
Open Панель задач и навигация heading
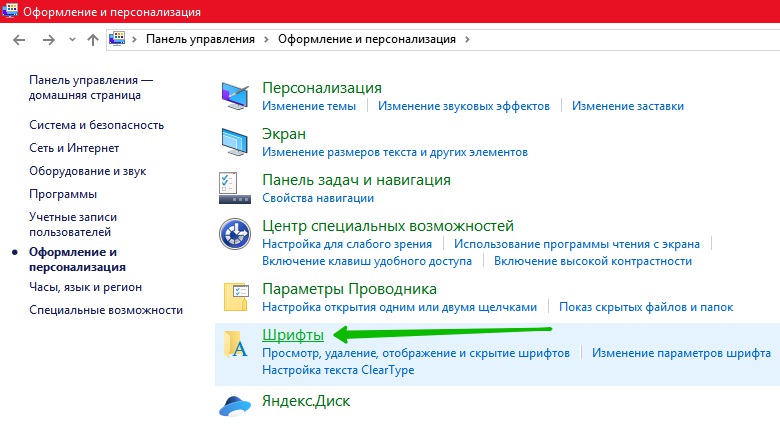coord(356,180)
